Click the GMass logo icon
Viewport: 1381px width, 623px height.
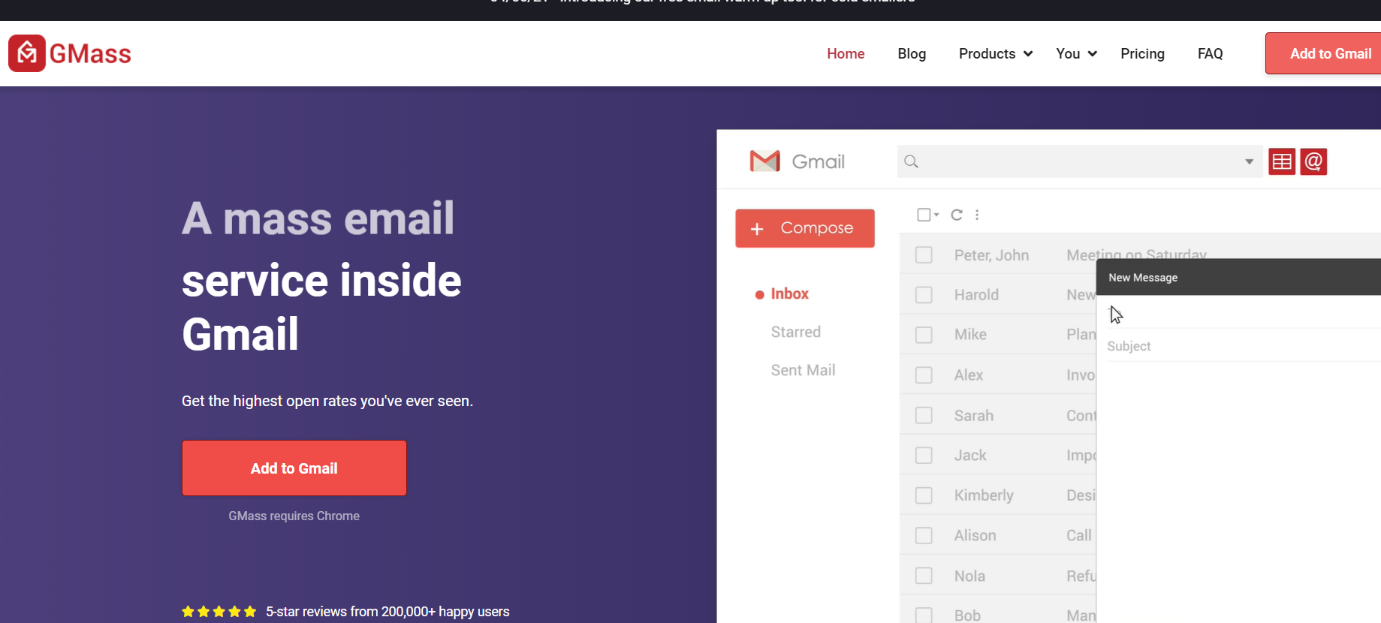(x=27, y=53)
